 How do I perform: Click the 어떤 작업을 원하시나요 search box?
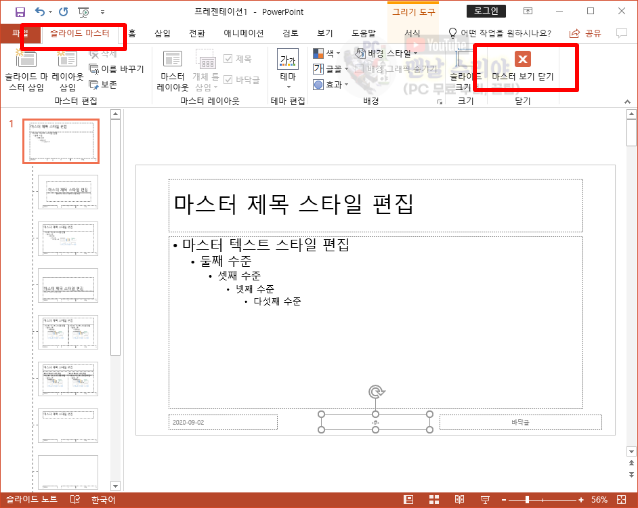[x=500, y=33]
